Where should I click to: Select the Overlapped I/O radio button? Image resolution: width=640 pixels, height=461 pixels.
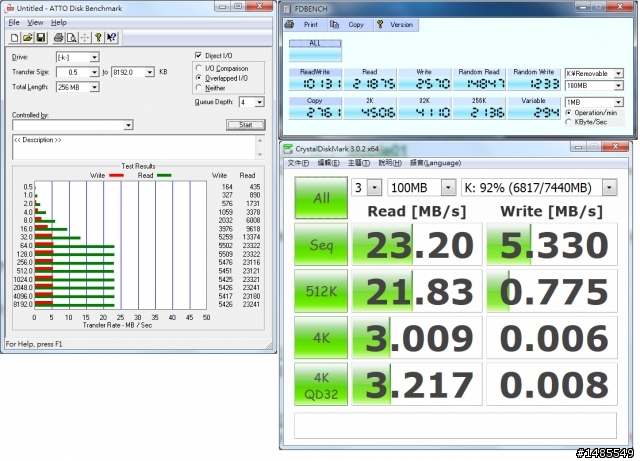pos(199,78)
